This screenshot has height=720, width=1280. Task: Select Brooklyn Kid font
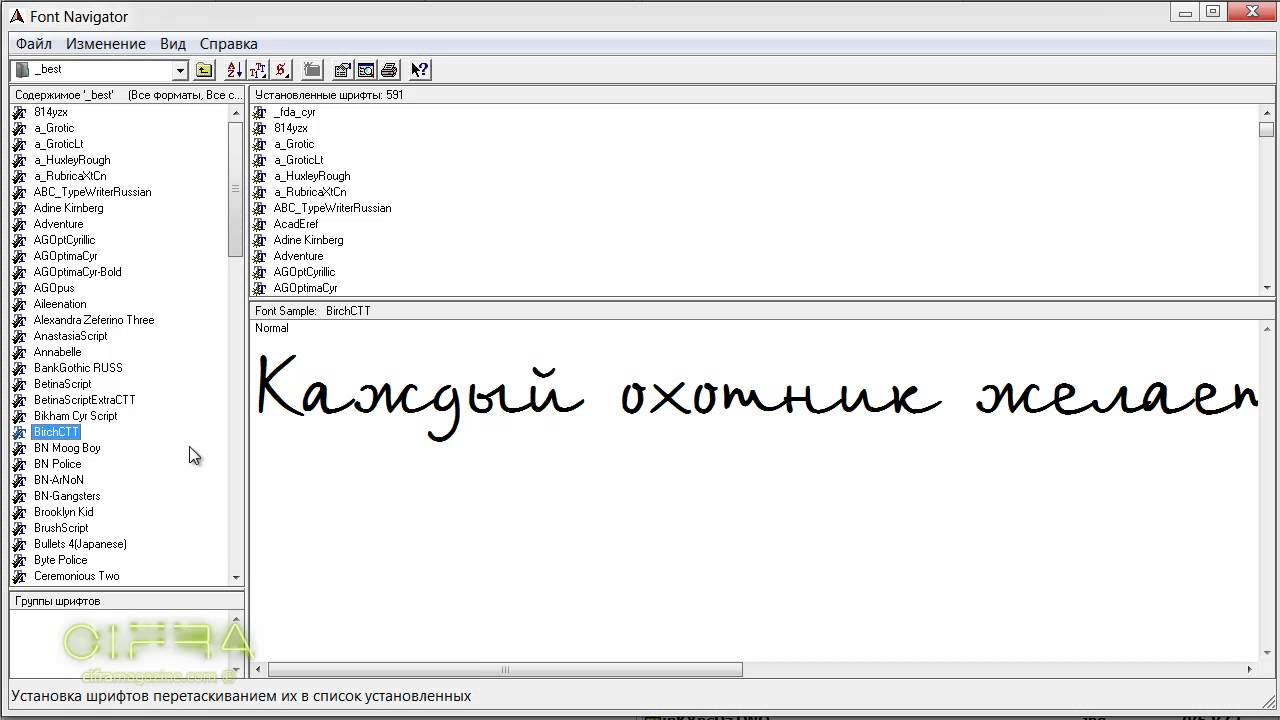point(64,512)
